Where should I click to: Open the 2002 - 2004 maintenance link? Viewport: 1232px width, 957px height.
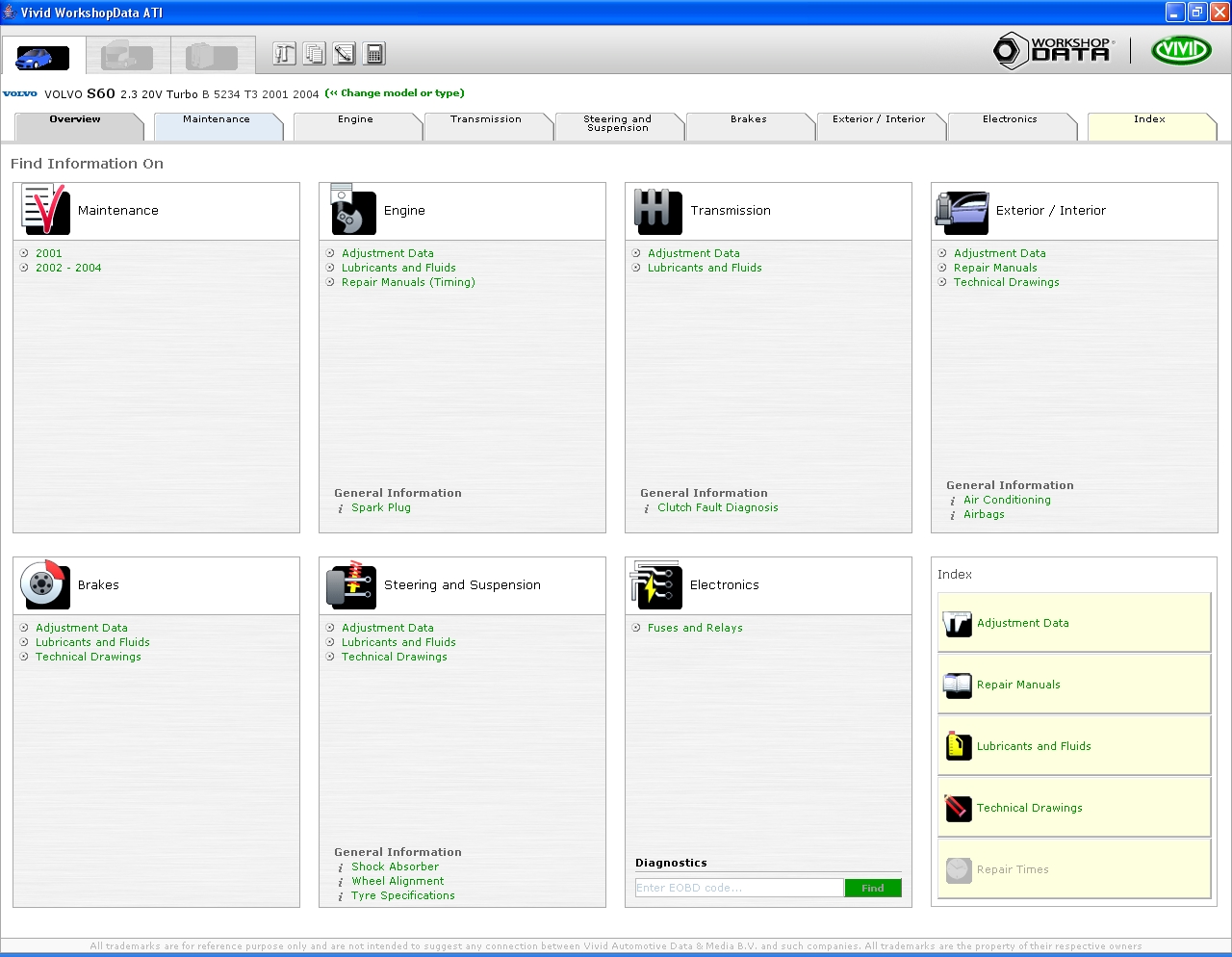point(68,268)
